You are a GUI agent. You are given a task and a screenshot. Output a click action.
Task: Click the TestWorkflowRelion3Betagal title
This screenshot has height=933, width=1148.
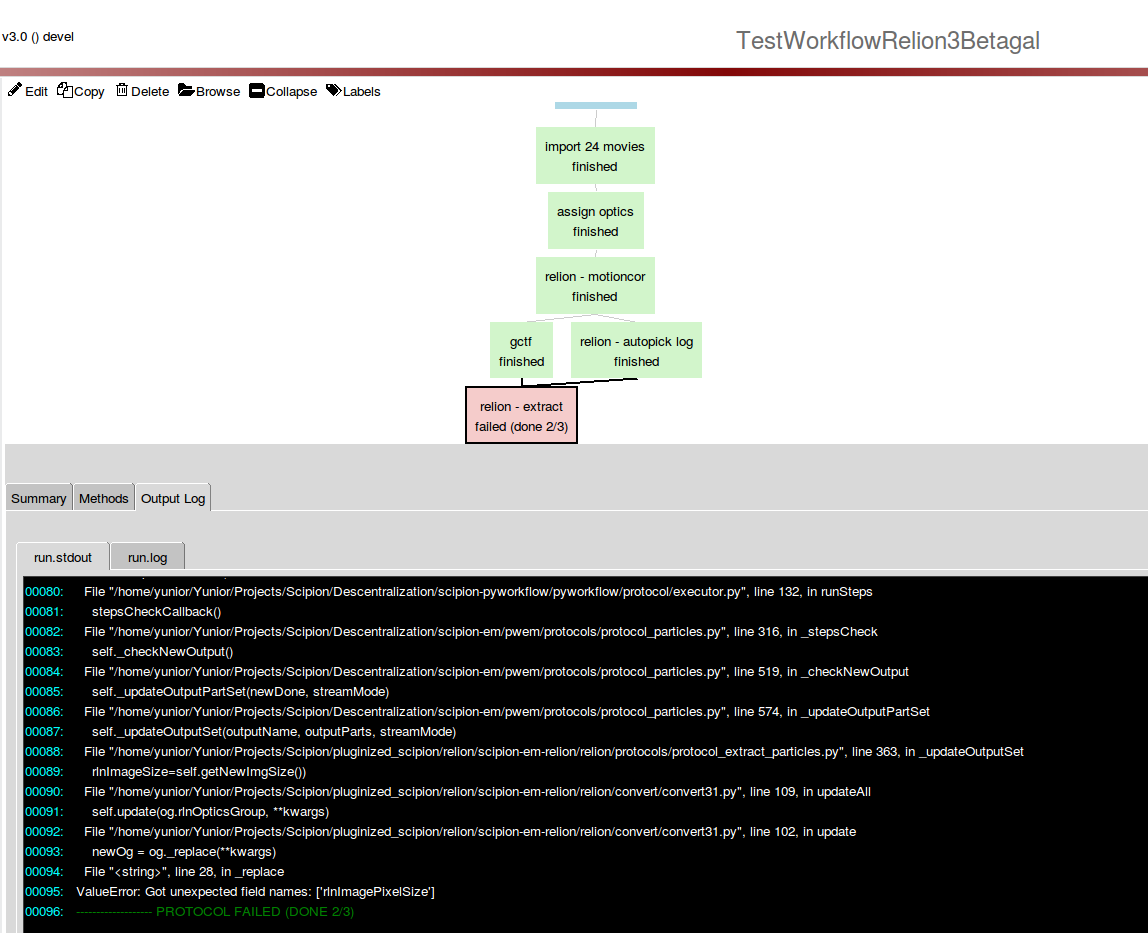coord(887,41)
